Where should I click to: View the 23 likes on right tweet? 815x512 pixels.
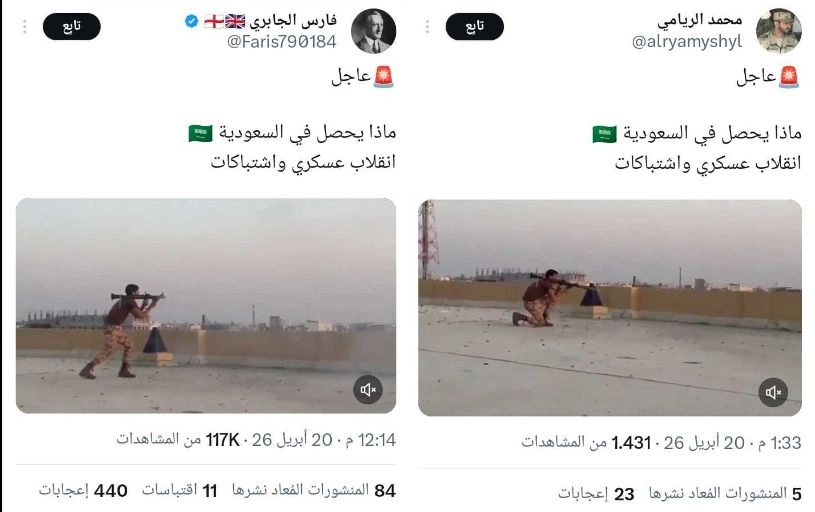coord(596,493)
